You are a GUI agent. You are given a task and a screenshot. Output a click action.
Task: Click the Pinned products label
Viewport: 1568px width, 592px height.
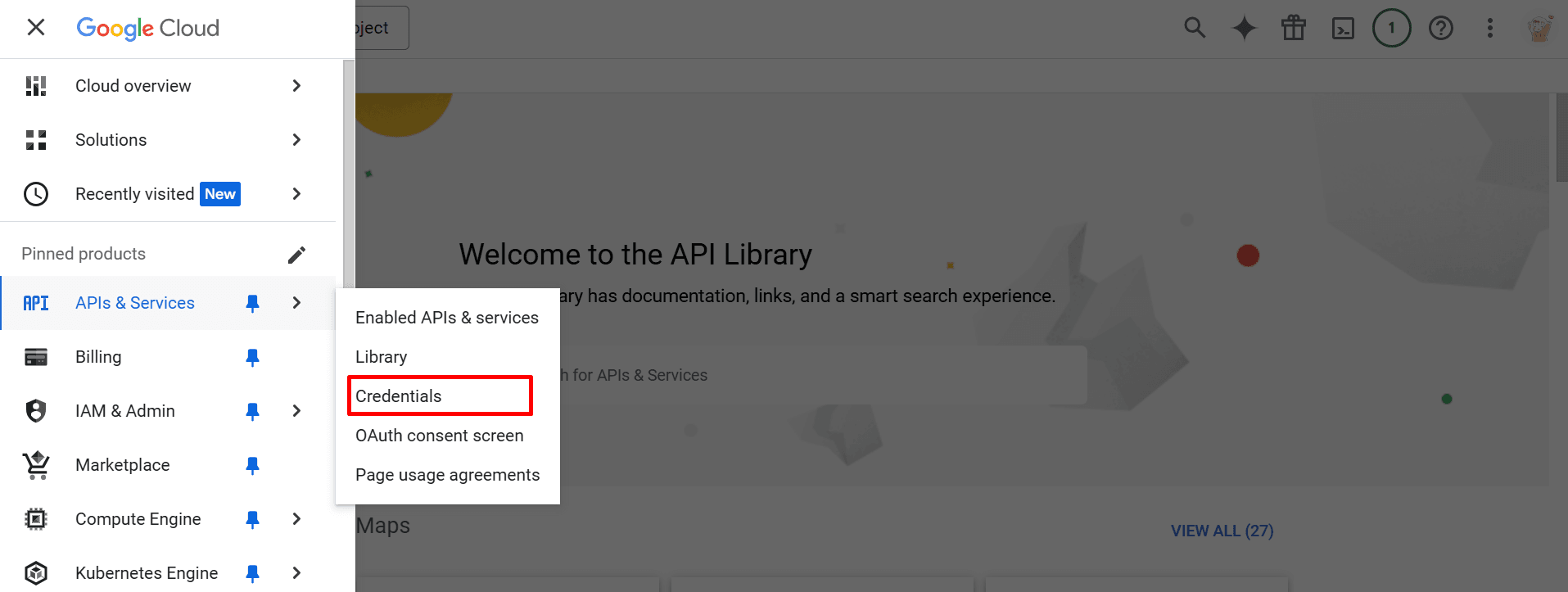(84, 254)
